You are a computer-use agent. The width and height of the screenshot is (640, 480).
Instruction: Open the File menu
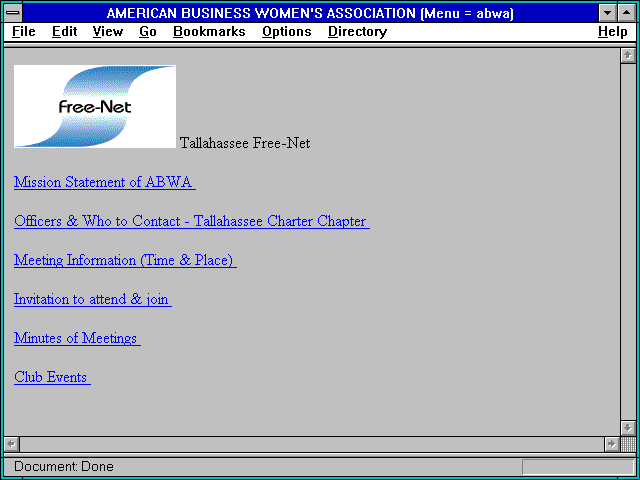pyautogui.click(x=24, y=32)
